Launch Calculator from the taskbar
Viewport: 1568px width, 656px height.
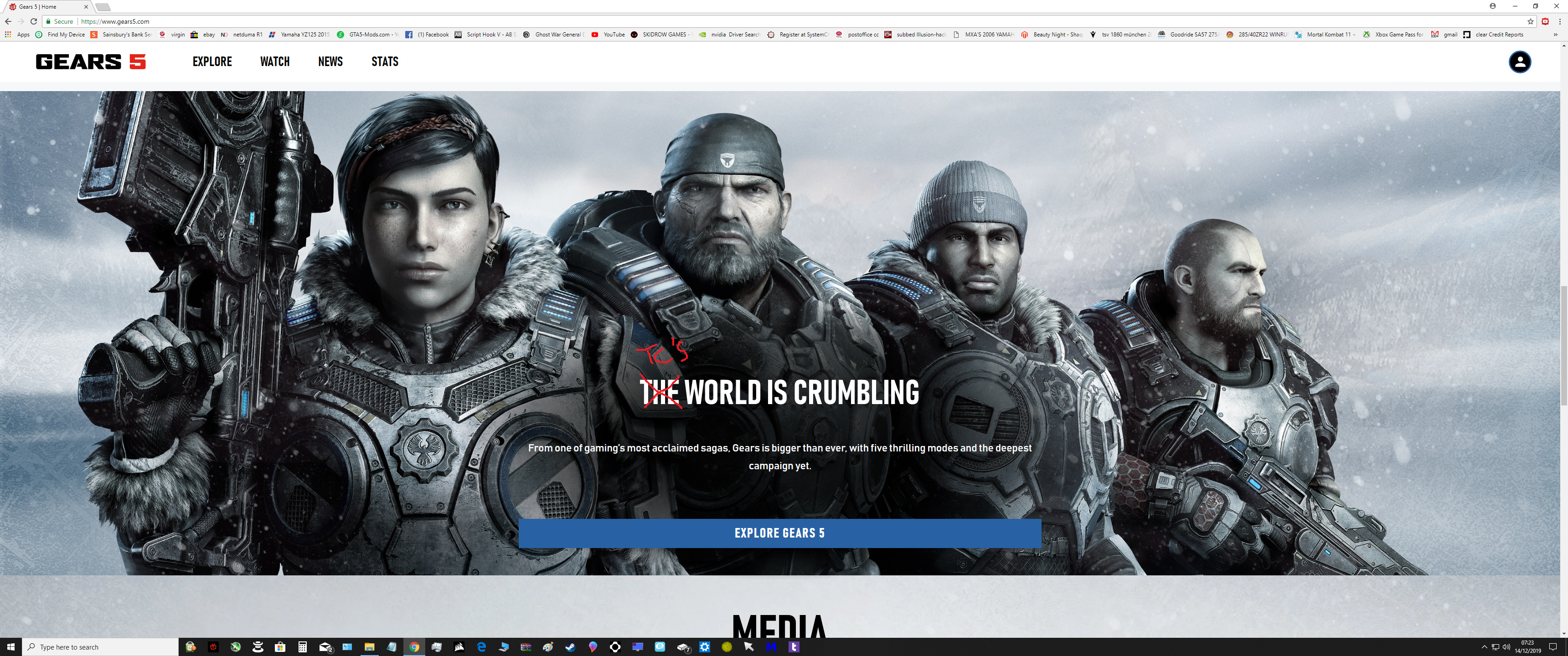pyautogui.click(x=303, y=647)
